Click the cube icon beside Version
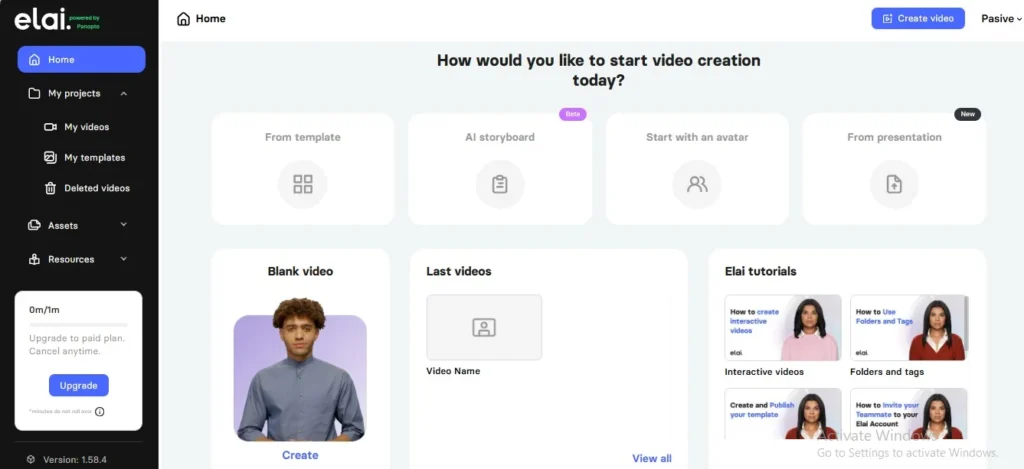Viewport: 1024px width, 469px height. click(x=31, y=459)
